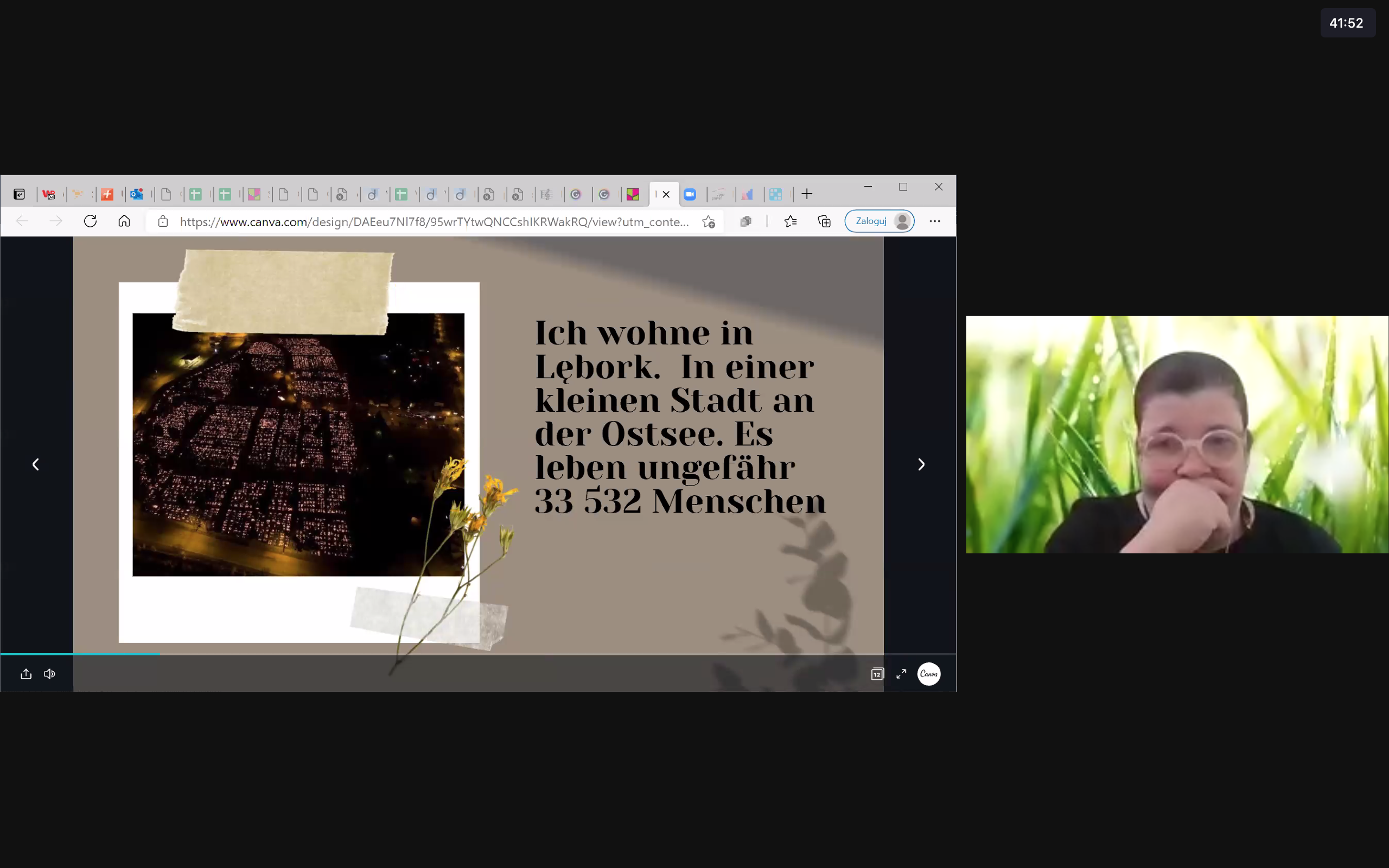The width and height of the screenshot is (1389, 868).
Task: Open the slide grid view icon
Action: (x=877, y=674)
